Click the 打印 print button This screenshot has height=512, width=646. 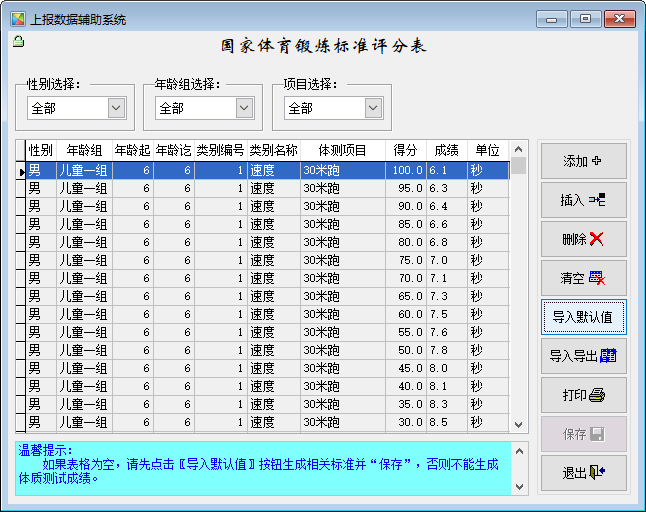583,395
